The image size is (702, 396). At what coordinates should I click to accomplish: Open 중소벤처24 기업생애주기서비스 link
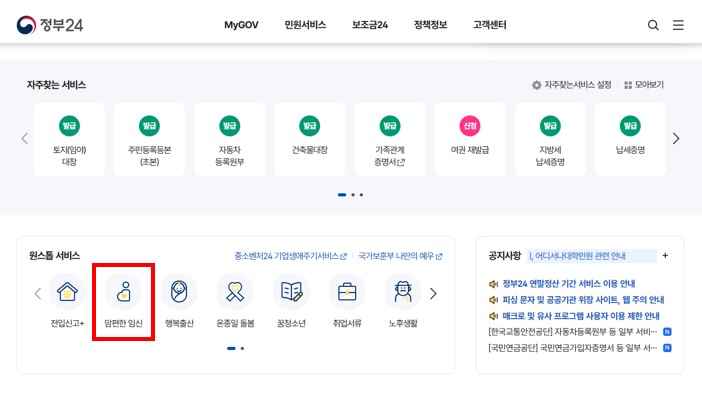click(x=291, y=256)
